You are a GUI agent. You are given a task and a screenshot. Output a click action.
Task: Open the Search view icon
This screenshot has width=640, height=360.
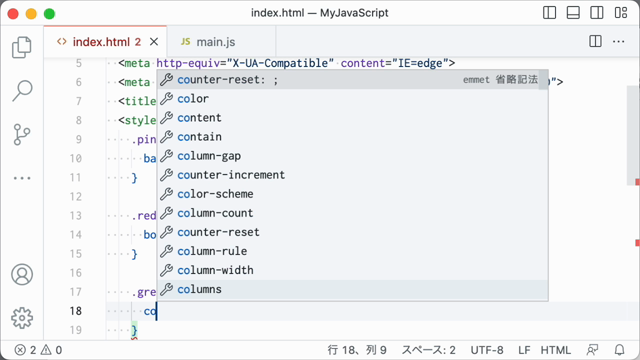click(22, 91)
